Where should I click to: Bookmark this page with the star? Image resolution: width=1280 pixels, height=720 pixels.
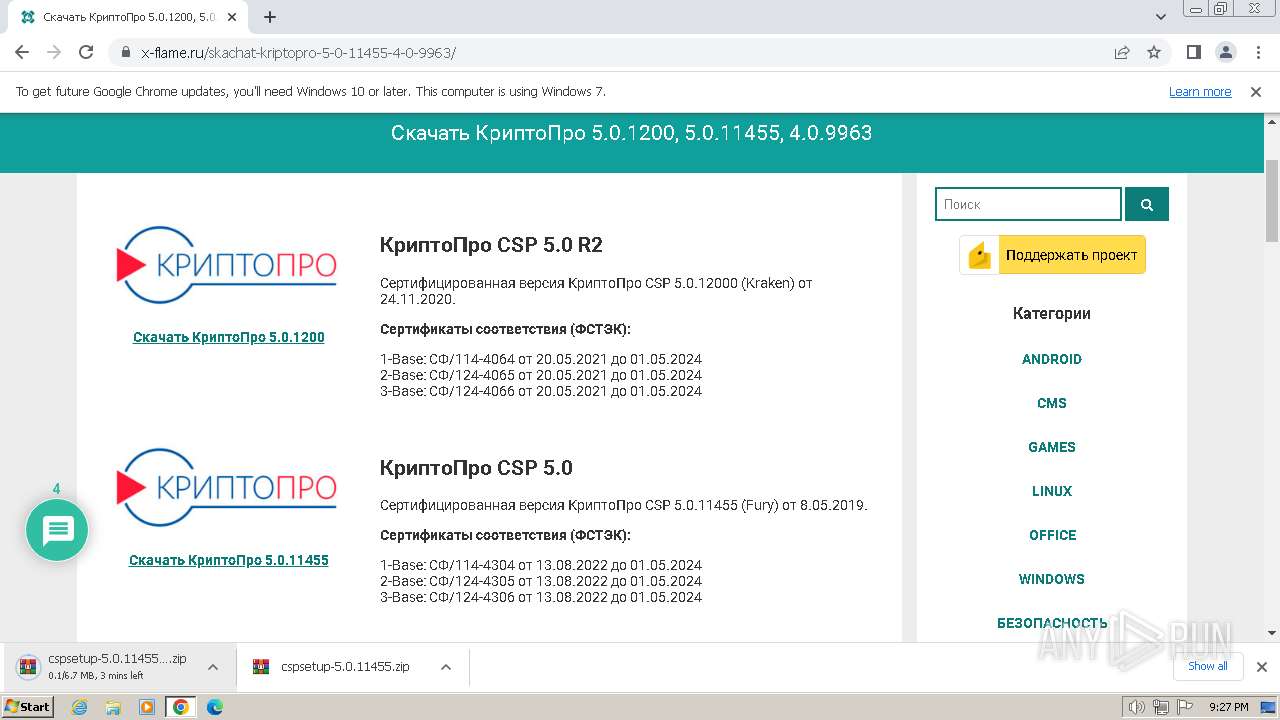[x=1154, y=52]
